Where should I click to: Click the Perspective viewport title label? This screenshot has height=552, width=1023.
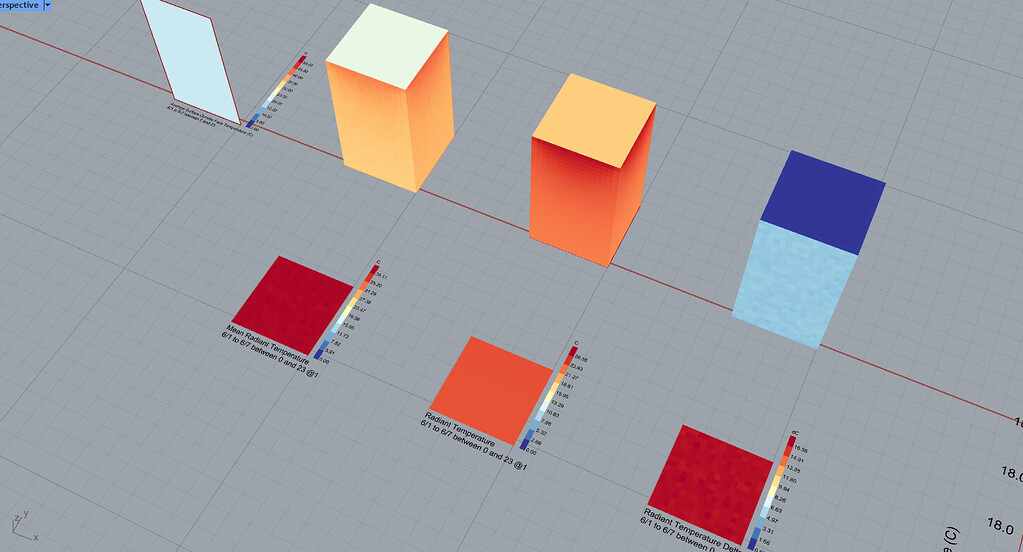tap(18, 5)
